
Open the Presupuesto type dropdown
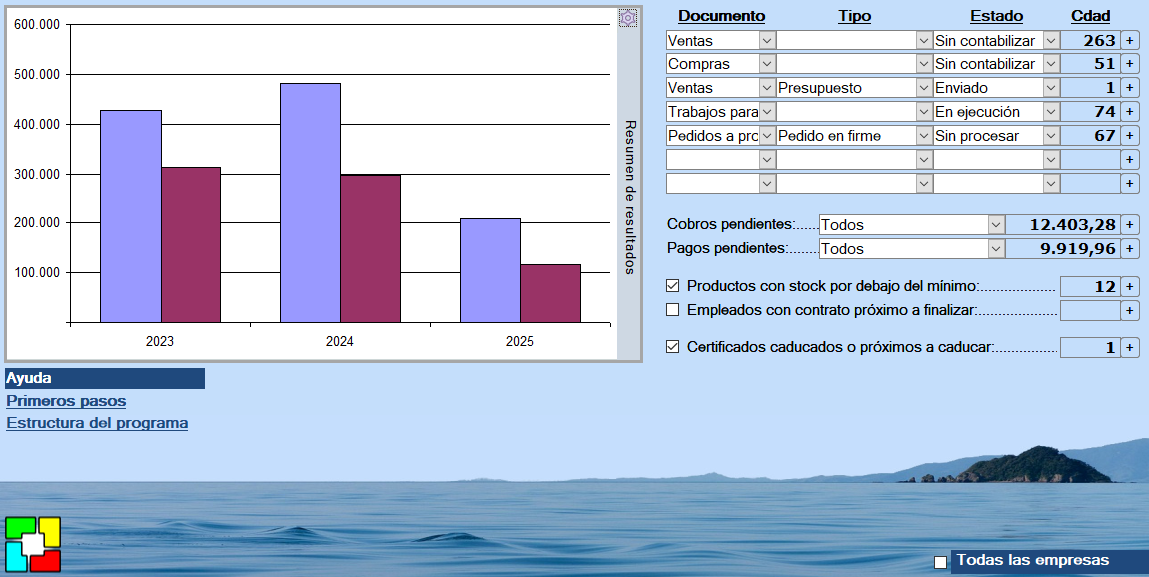click(923, 88)
